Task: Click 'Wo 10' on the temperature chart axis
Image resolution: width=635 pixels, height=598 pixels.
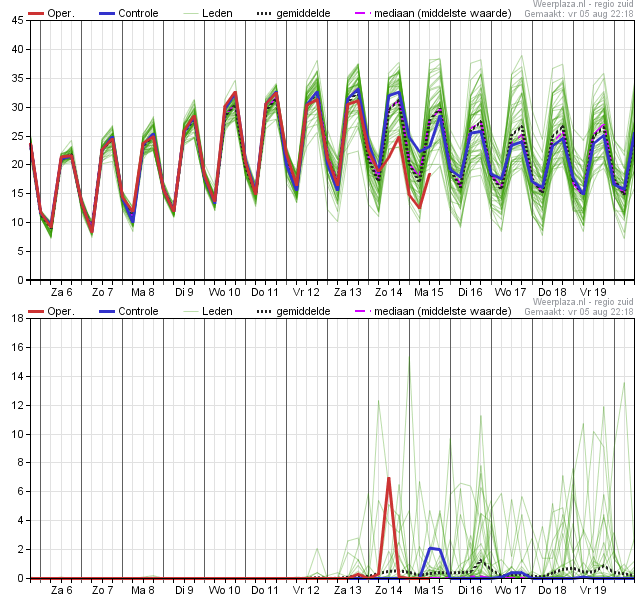Action: 224,292
